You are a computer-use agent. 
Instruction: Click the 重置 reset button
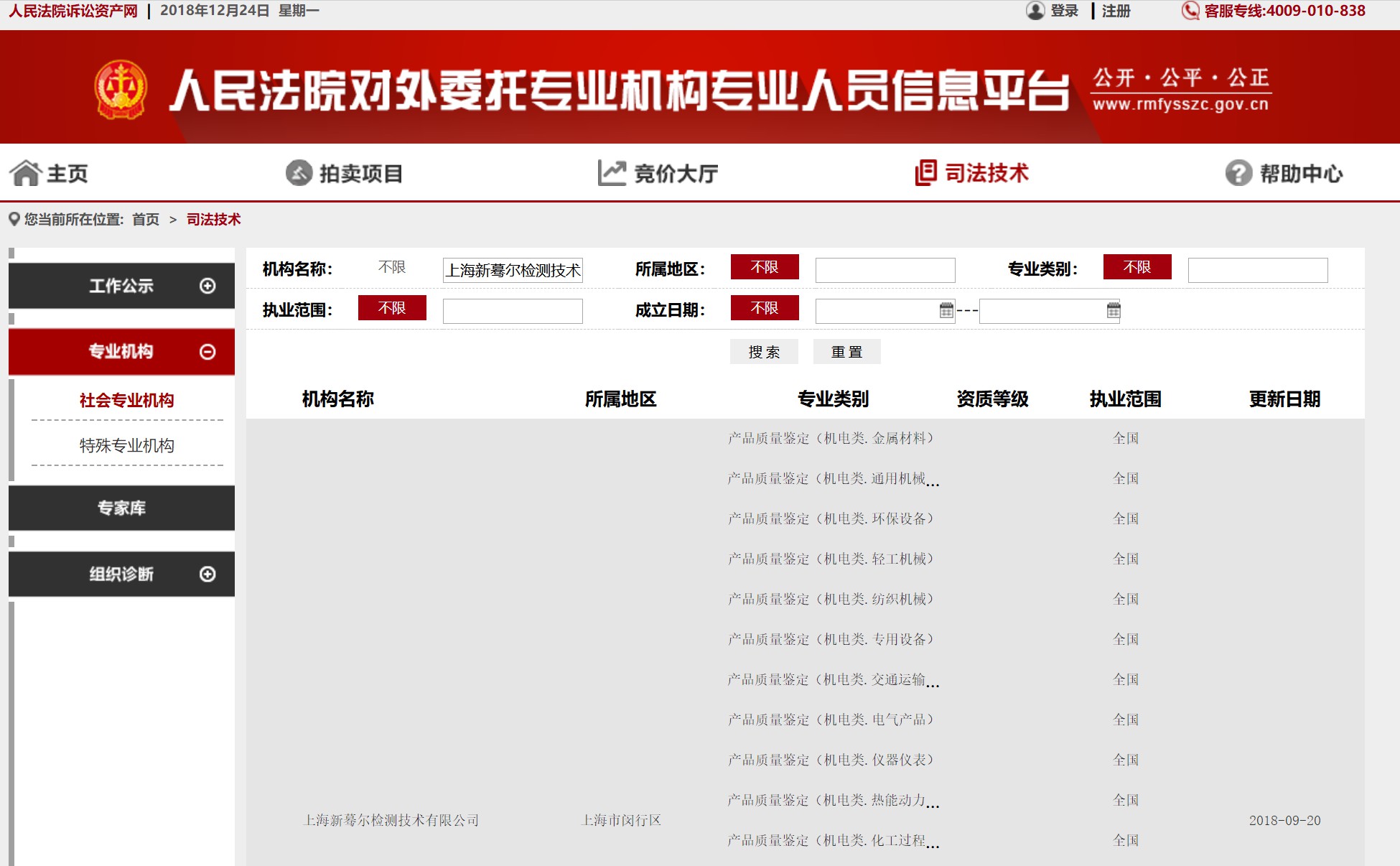[x=846, y=352]
